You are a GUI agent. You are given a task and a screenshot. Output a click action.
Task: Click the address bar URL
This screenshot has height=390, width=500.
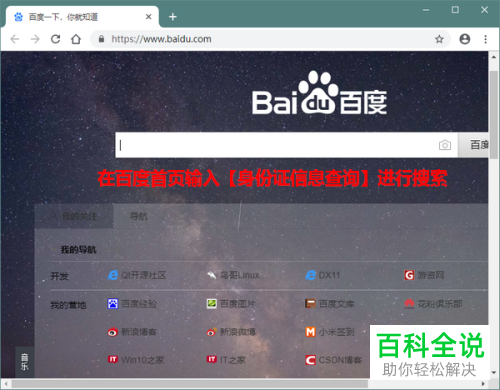click(161, 39)
